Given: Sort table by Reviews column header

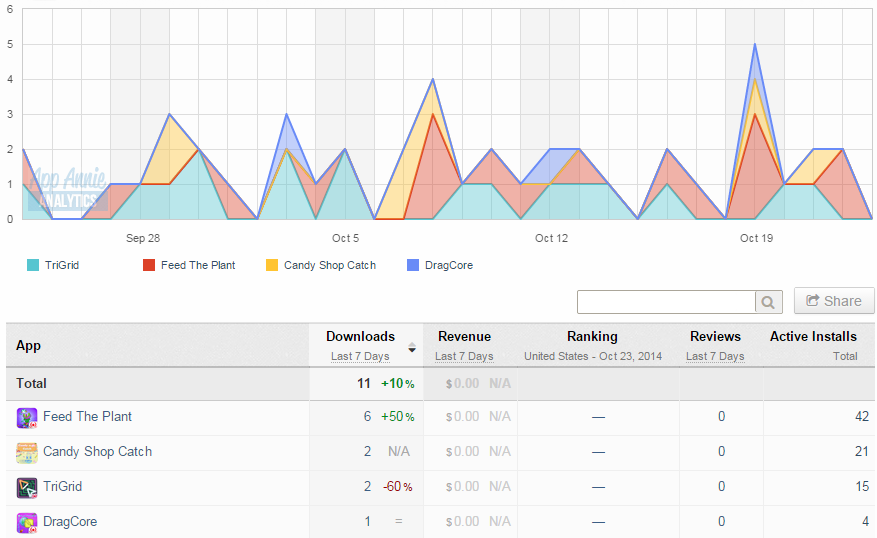Looking at the screenshot, I should [715, 336].
